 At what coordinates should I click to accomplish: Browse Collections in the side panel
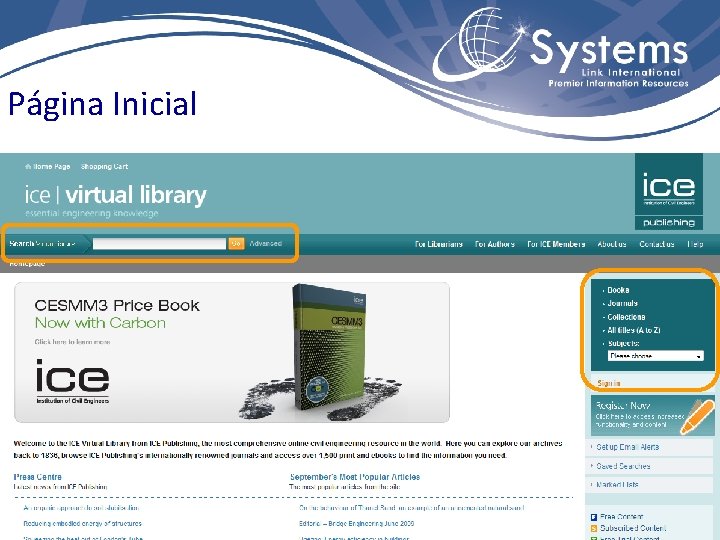pos(626,317)
